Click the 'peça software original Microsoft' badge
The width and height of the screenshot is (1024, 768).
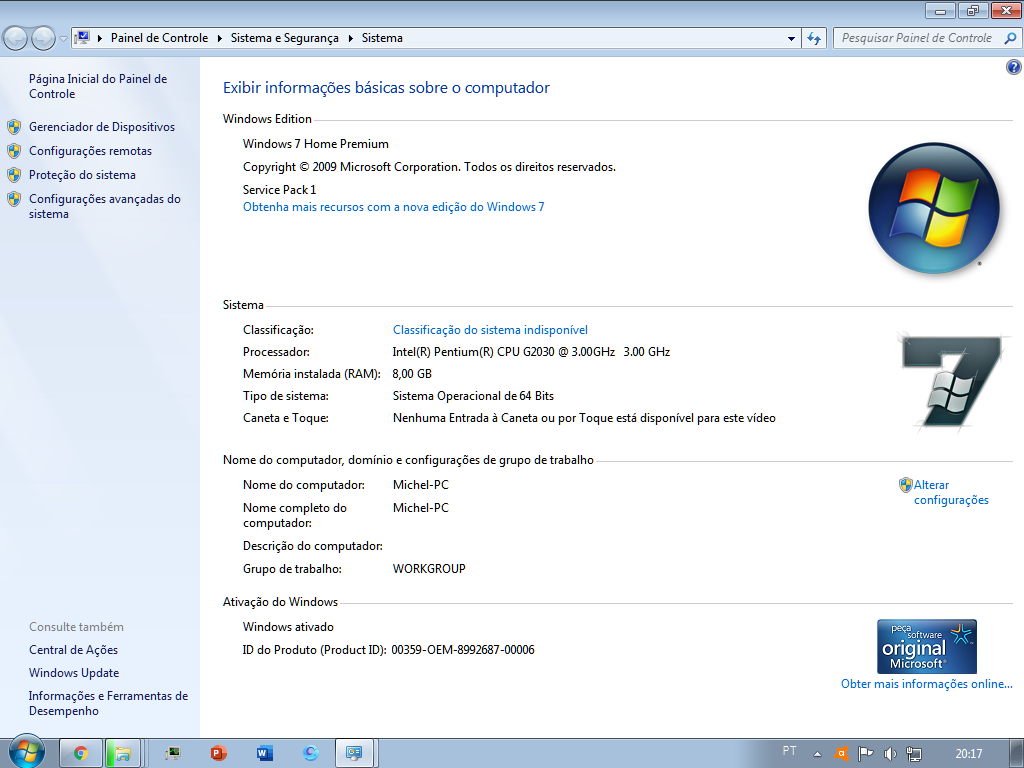point(927,647)
